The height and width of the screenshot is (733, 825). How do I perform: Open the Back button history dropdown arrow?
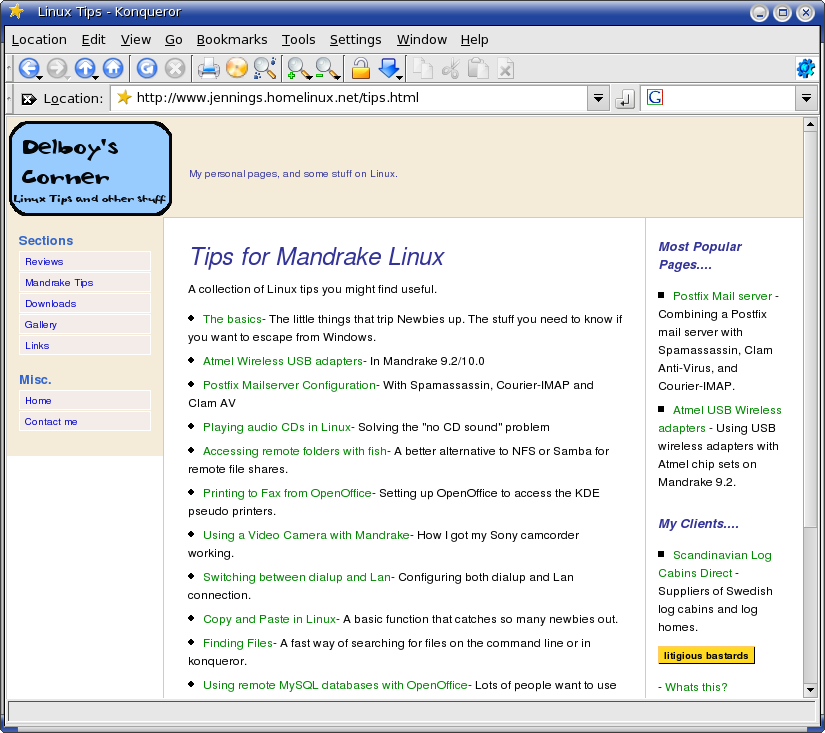(x=39, y=78)
